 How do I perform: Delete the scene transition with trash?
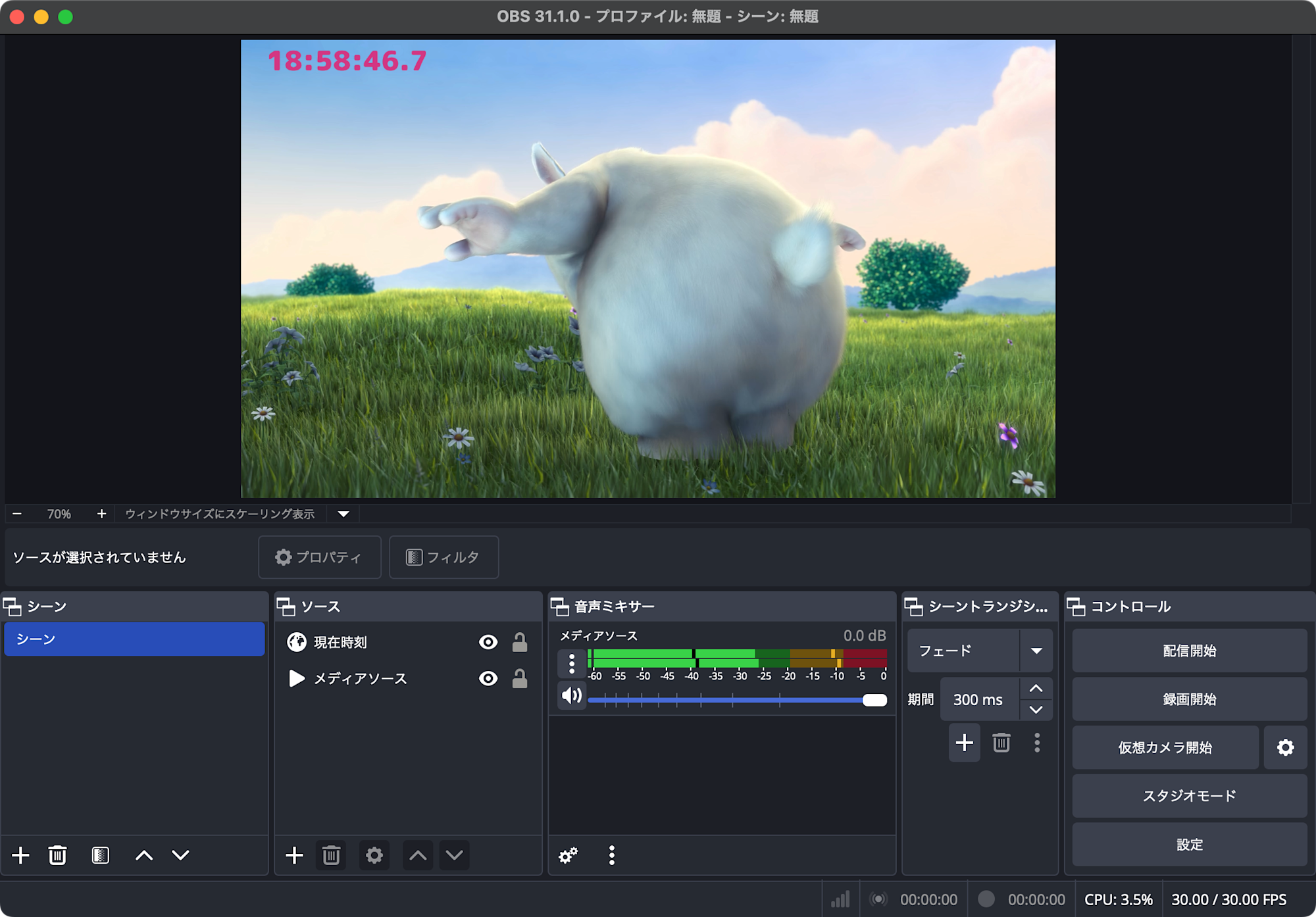point(1001,743)
